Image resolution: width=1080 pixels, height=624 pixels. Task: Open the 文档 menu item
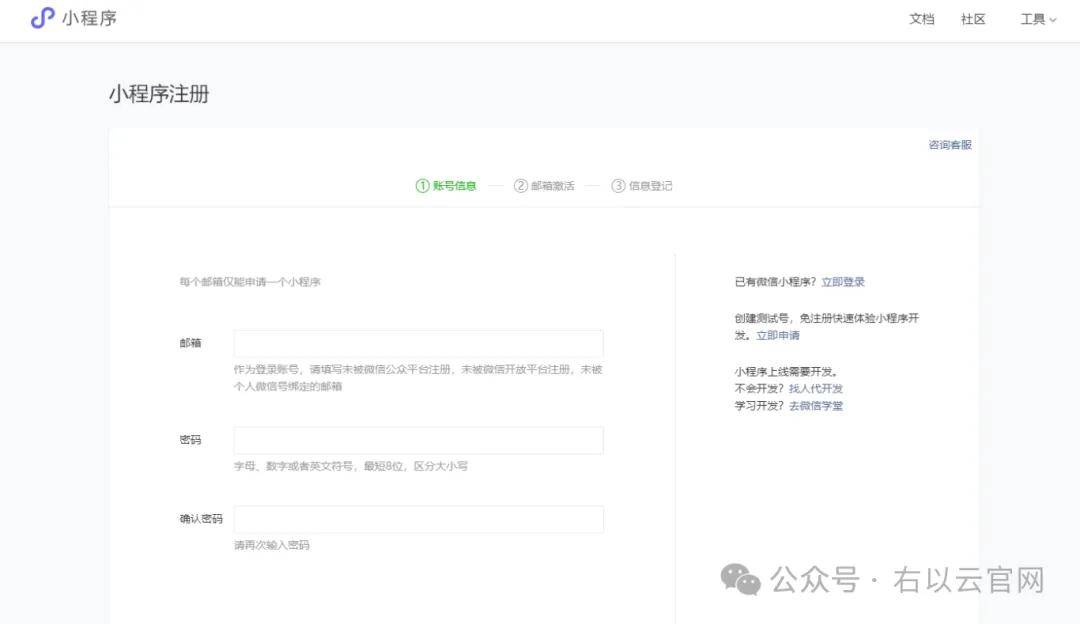point(922,19)
